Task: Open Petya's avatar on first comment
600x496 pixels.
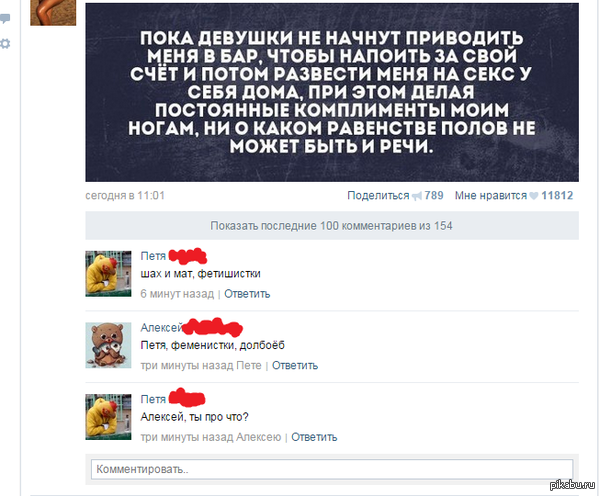Action: pos(108,274)
